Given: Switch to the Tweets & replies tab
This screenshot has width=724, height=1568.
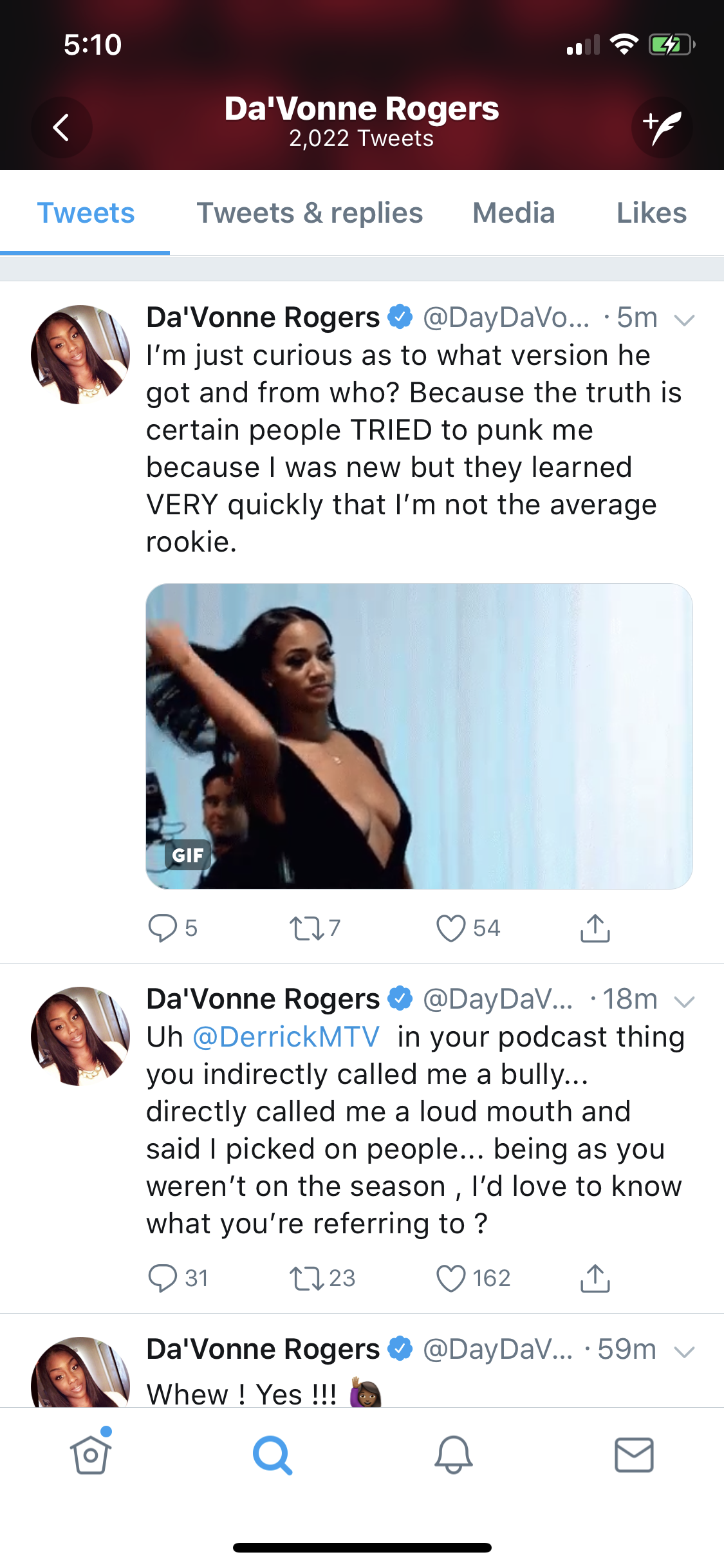Looking at the screenshot, I should [310, 213].
